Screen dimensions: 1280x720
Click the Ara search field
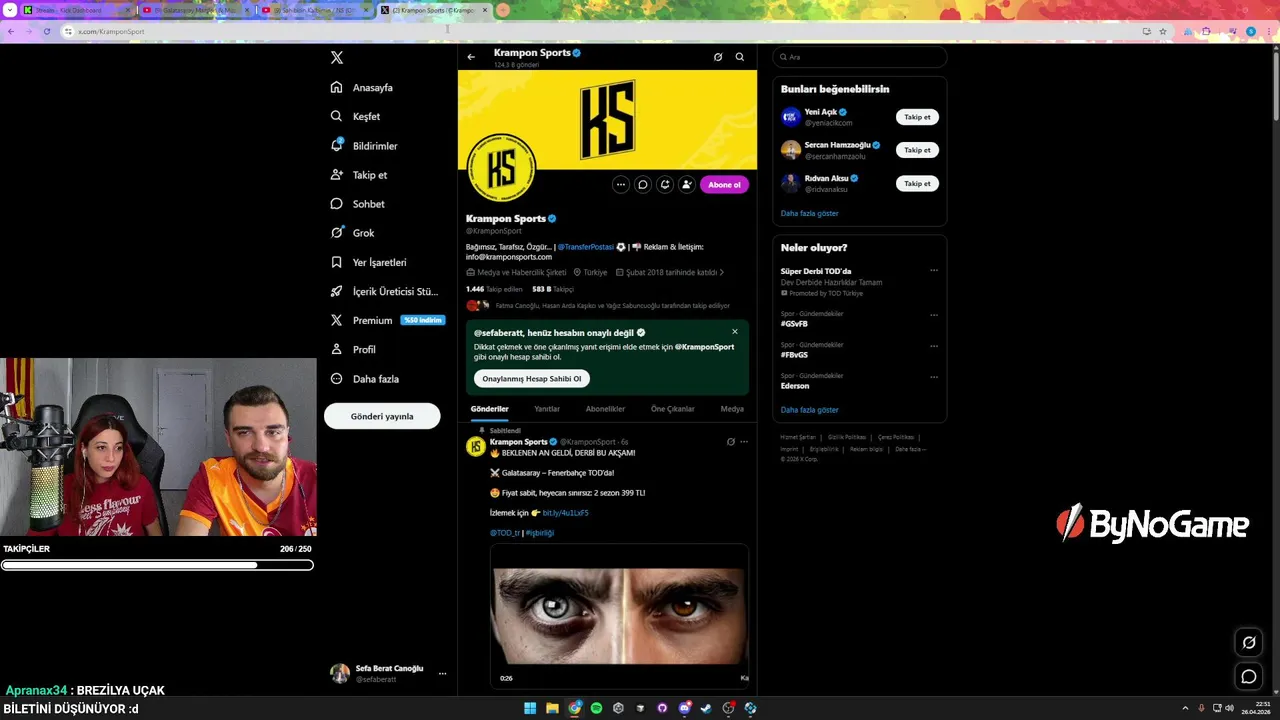[860, 57]
